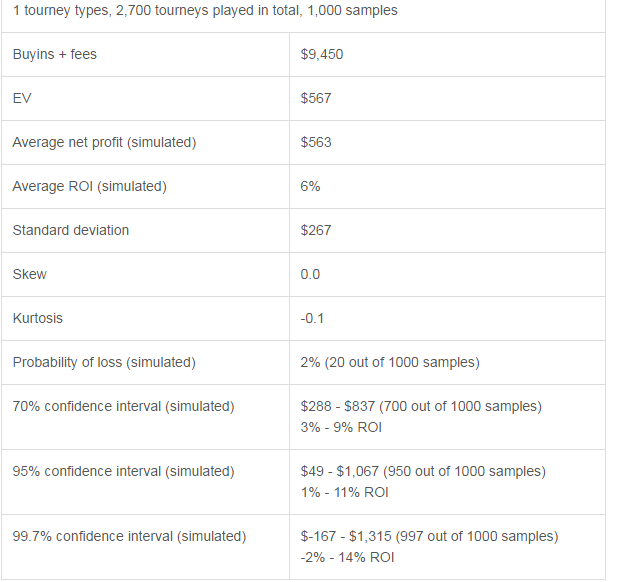Select the "2% (20 out of 1000 samples)" value
This screenshot has width=617, height=582.
pos(390,362)
